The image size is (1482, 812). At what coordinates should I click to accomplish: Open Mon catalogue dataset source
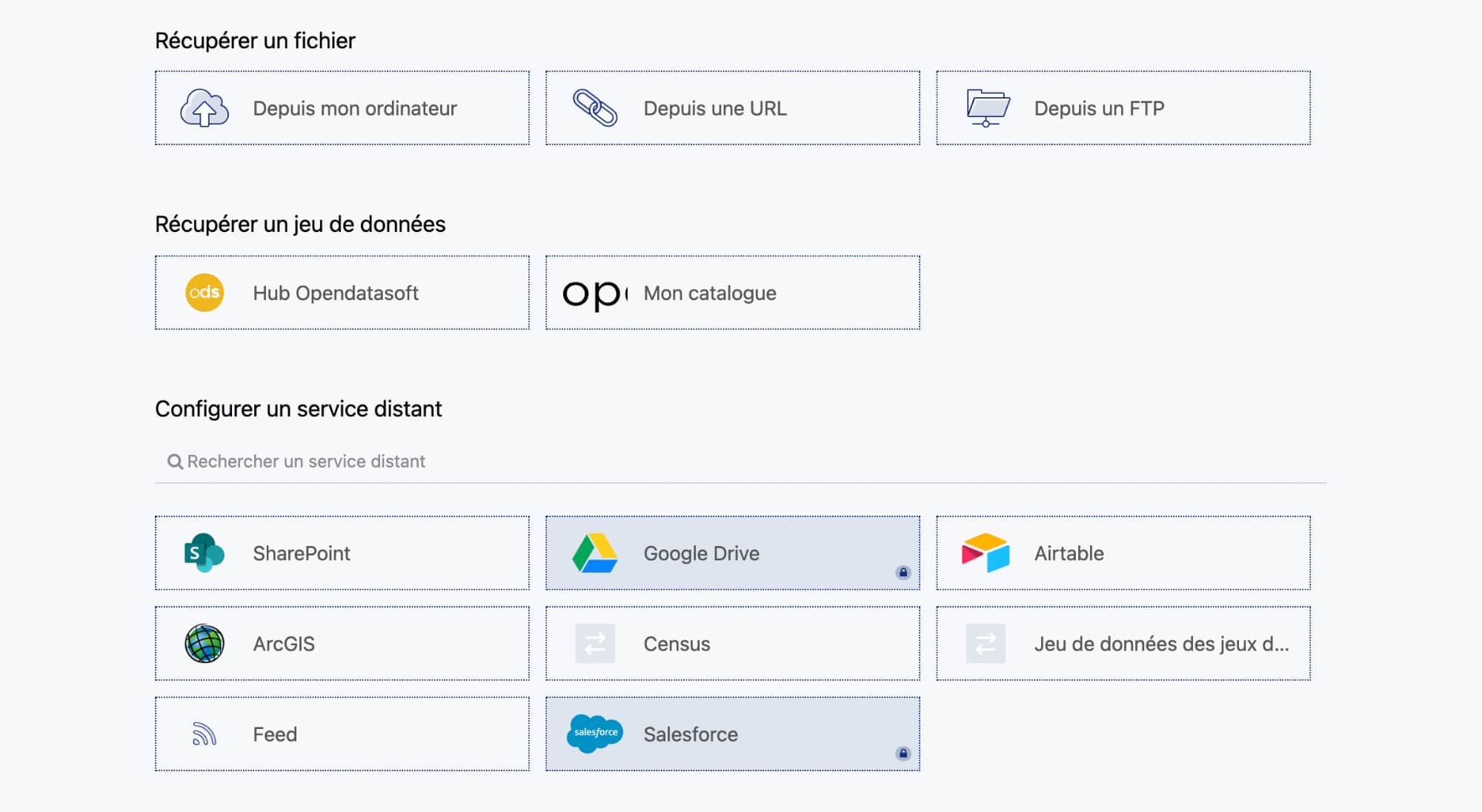pos(710,293)
